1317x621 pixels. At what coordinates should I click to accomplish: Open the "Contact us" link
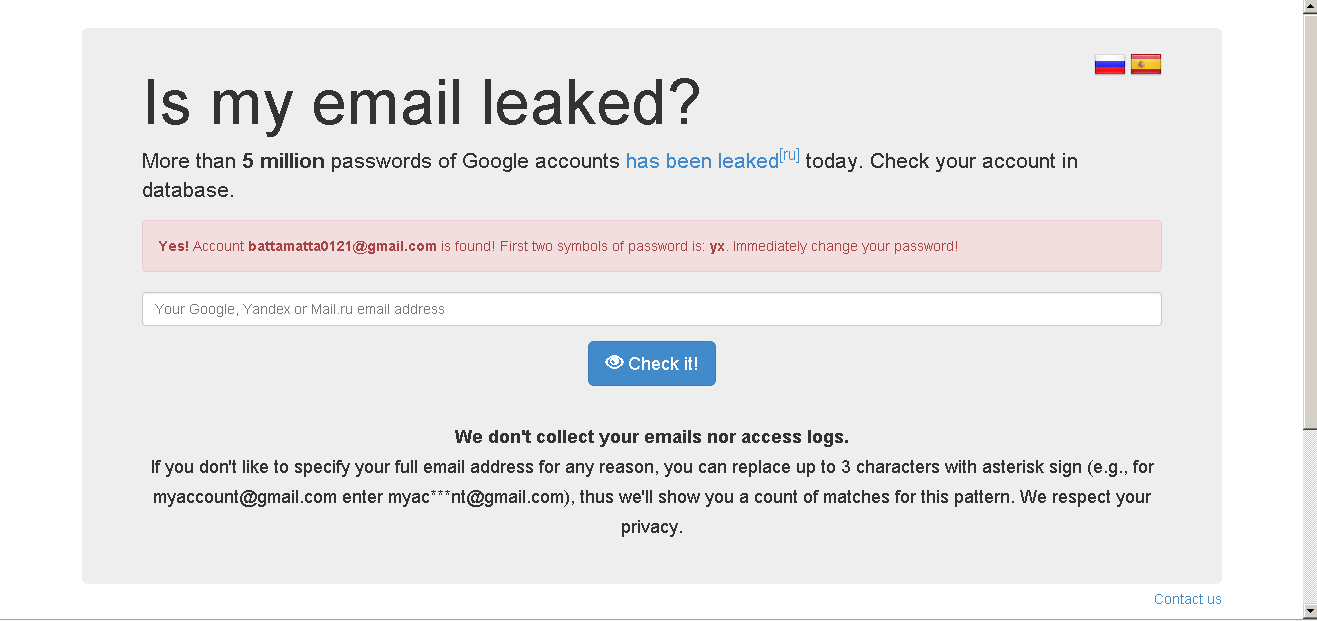(x=1187, y=599)
